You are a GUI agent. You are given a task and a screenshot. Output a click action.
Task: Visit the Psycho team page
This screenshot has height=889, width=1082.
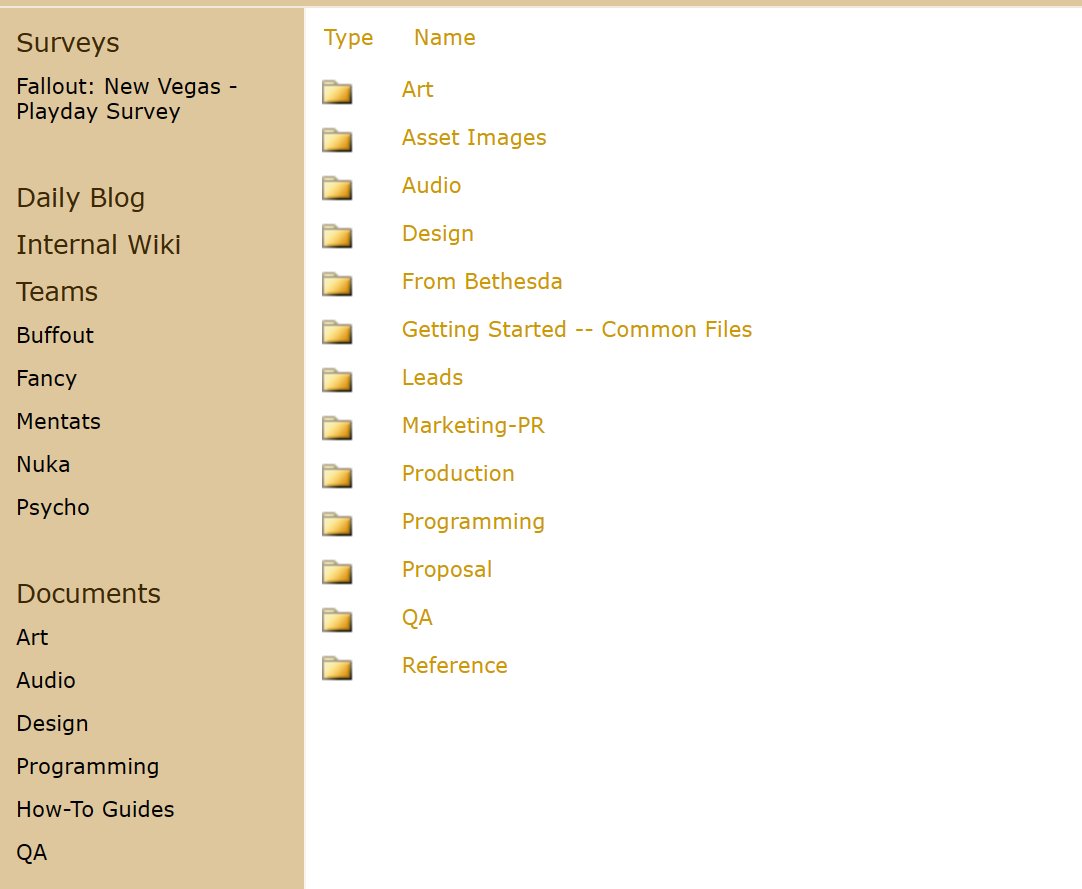tap(53, 508)
